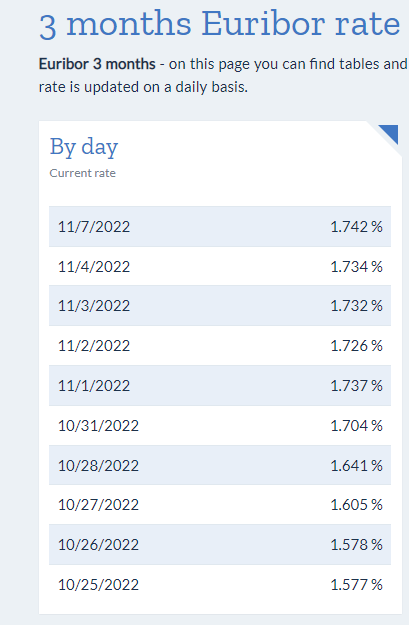The image size is (409, 625).
Task: Select the 10/31/2022 date
Action: pyautogui.click(x=98, y=426)
